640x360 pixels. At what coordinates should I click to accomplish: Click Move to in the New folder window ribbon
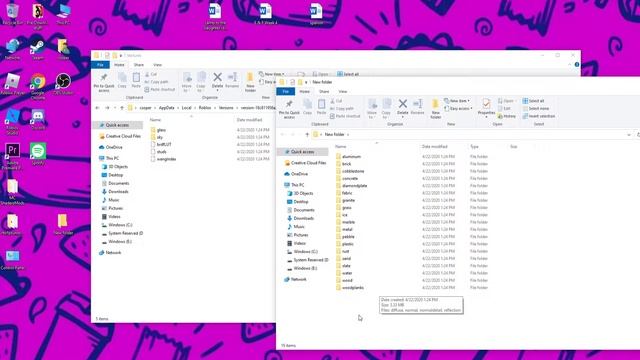click(372, 109)
